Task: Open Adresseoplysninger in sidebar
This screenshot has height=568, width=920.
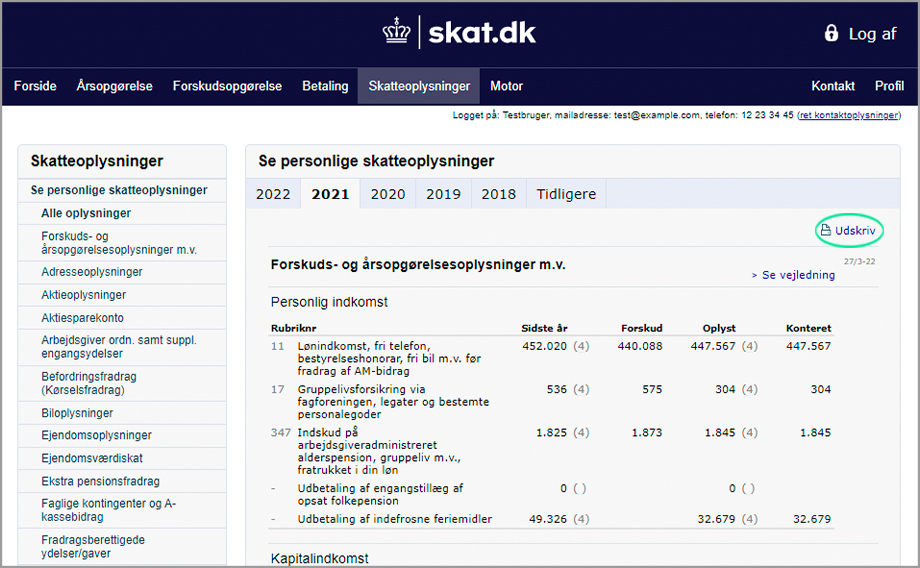Action: click(x=92, y=272)
